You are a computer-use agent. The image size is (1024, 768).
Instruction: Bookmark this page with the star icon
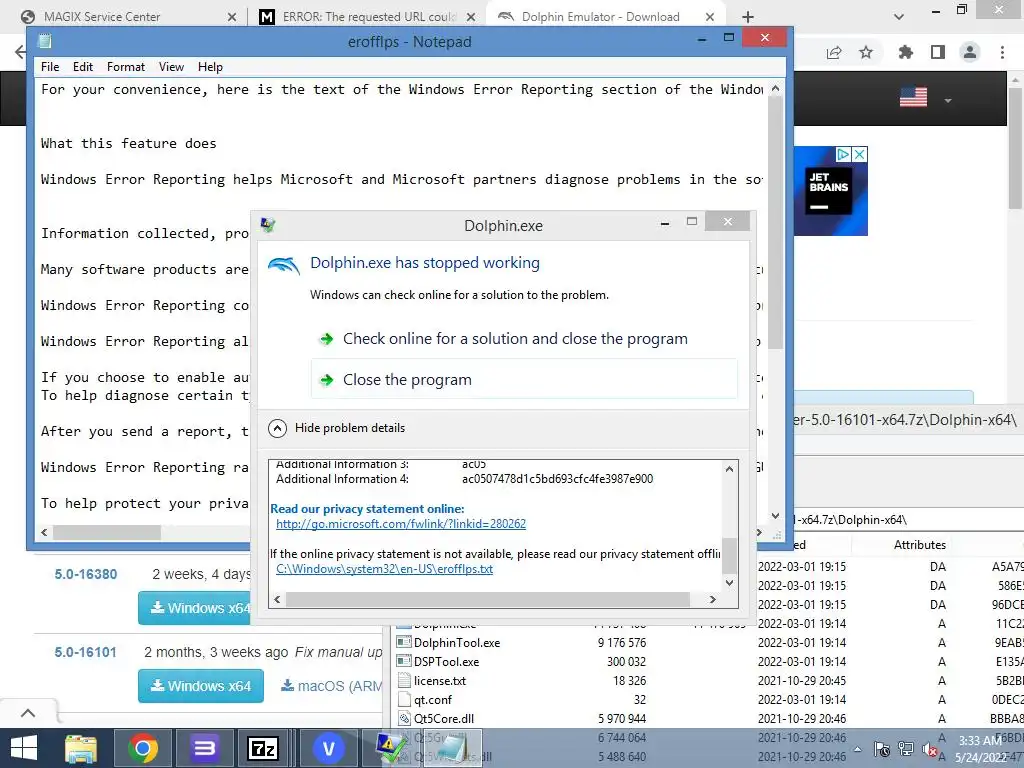click(x=866, y=53)
